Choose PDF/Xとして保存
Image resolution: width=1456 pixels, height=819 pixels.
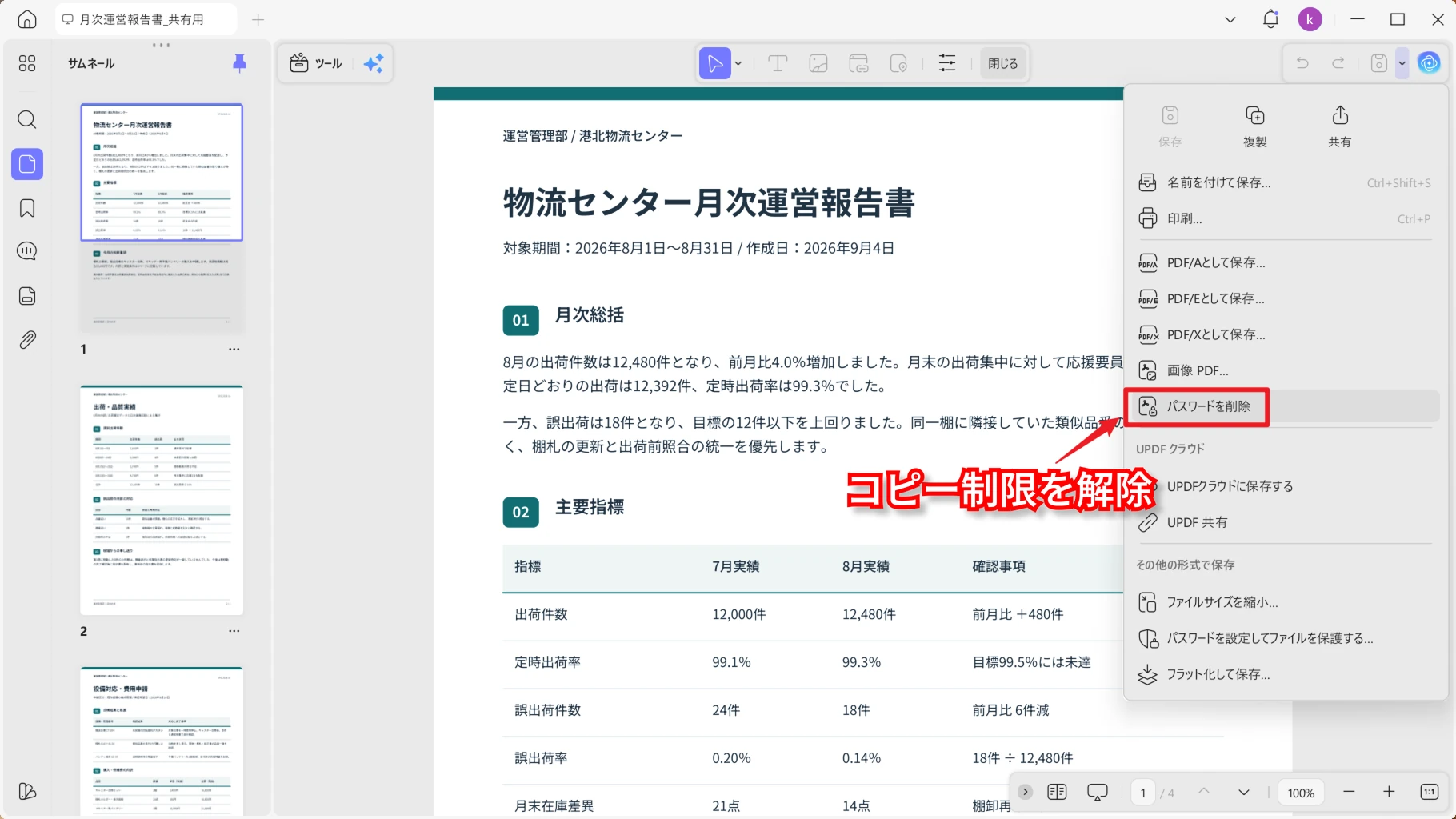pyautogui.click(x=1285, y=334)
